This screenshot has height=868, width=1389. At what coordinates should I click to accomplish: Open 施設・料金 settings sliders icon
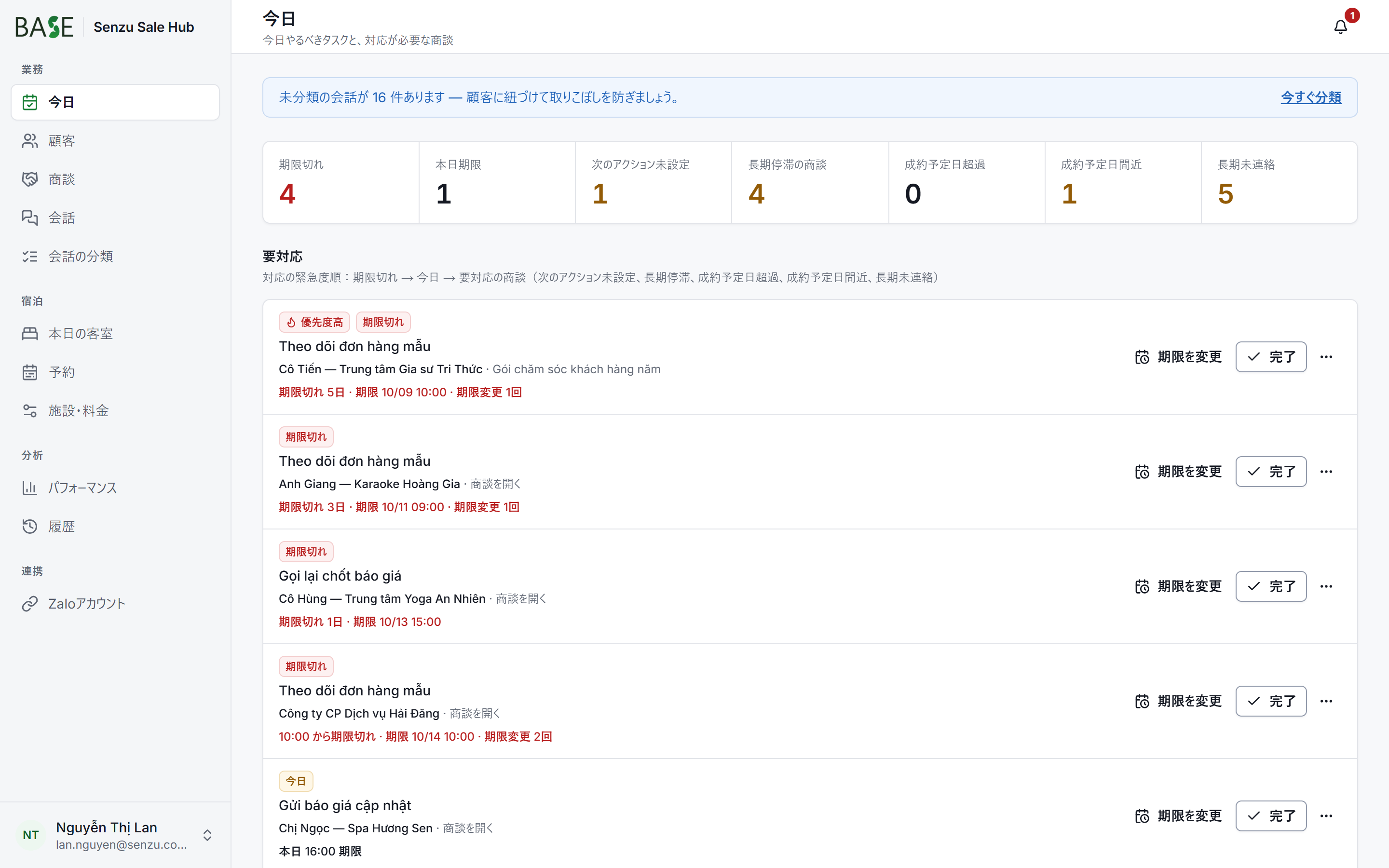30,410
